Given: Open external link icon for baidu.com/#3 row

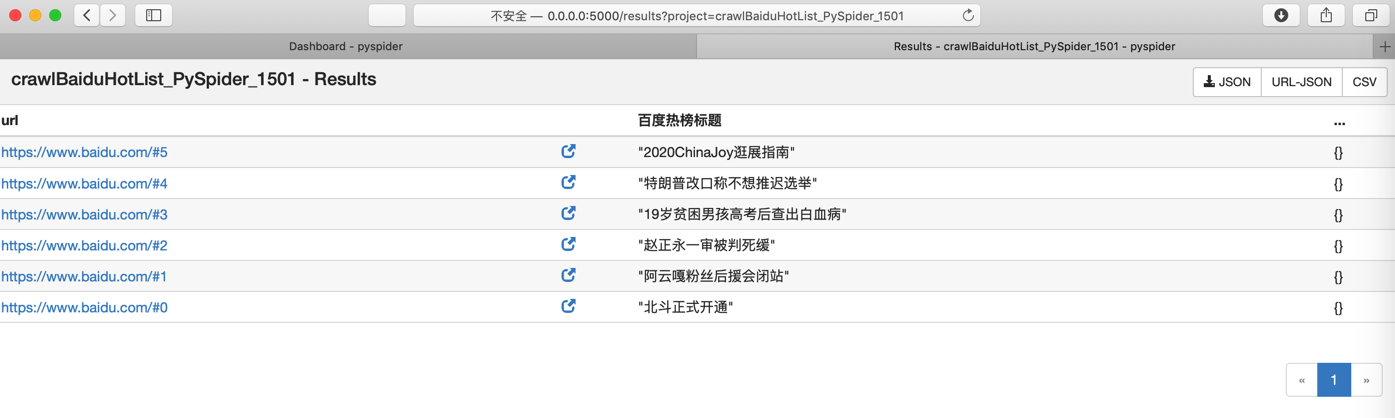Looking at the screenshot, I should pos(568,214).
